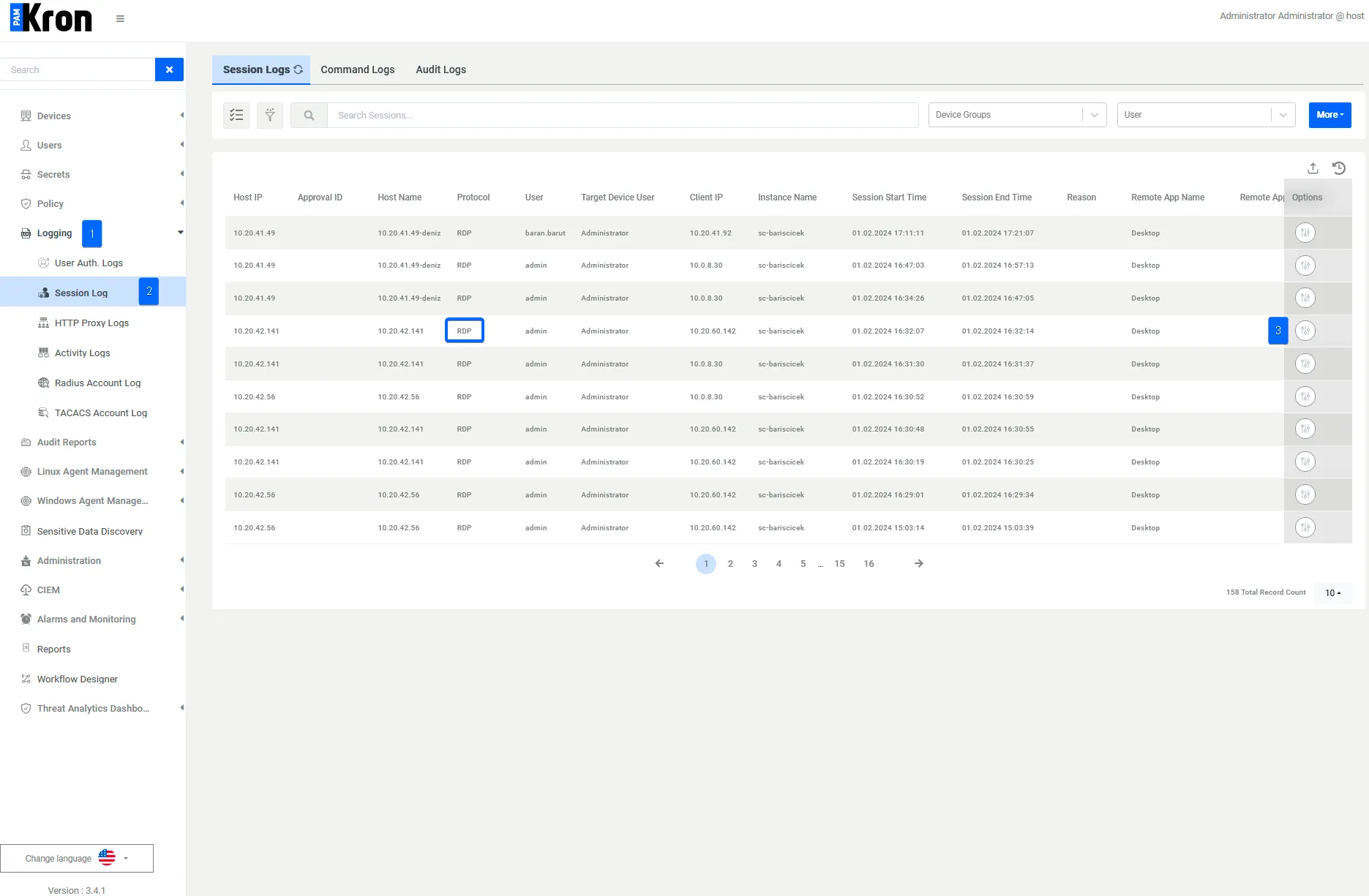Go to next page arrow
Screen dimensions: 1369x896
[x=919, y=563]
